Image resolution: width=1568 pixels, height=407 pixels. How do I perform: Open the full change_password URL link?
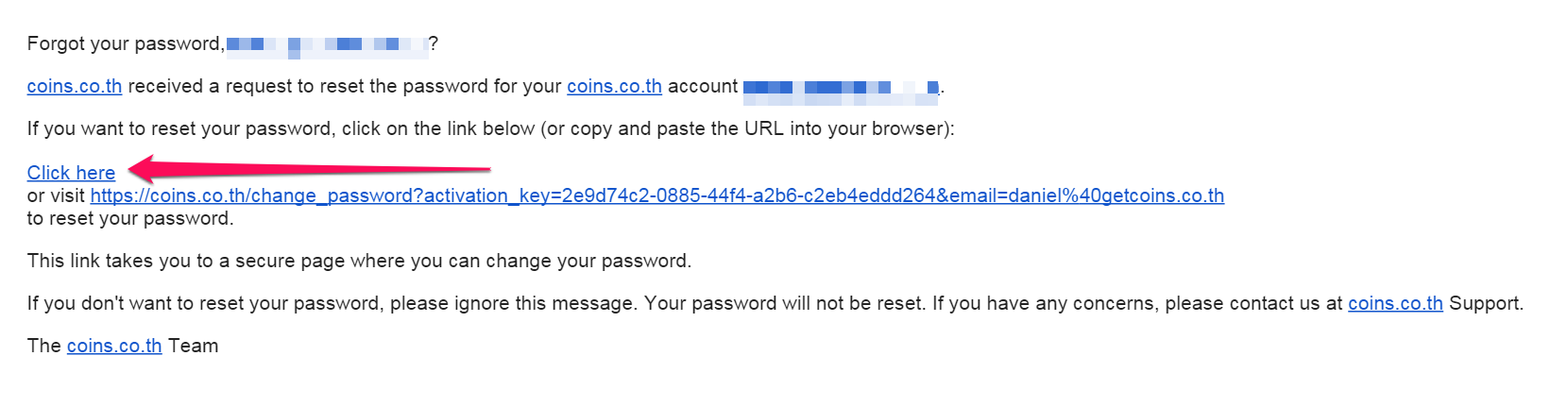click(x=656, y=195)
